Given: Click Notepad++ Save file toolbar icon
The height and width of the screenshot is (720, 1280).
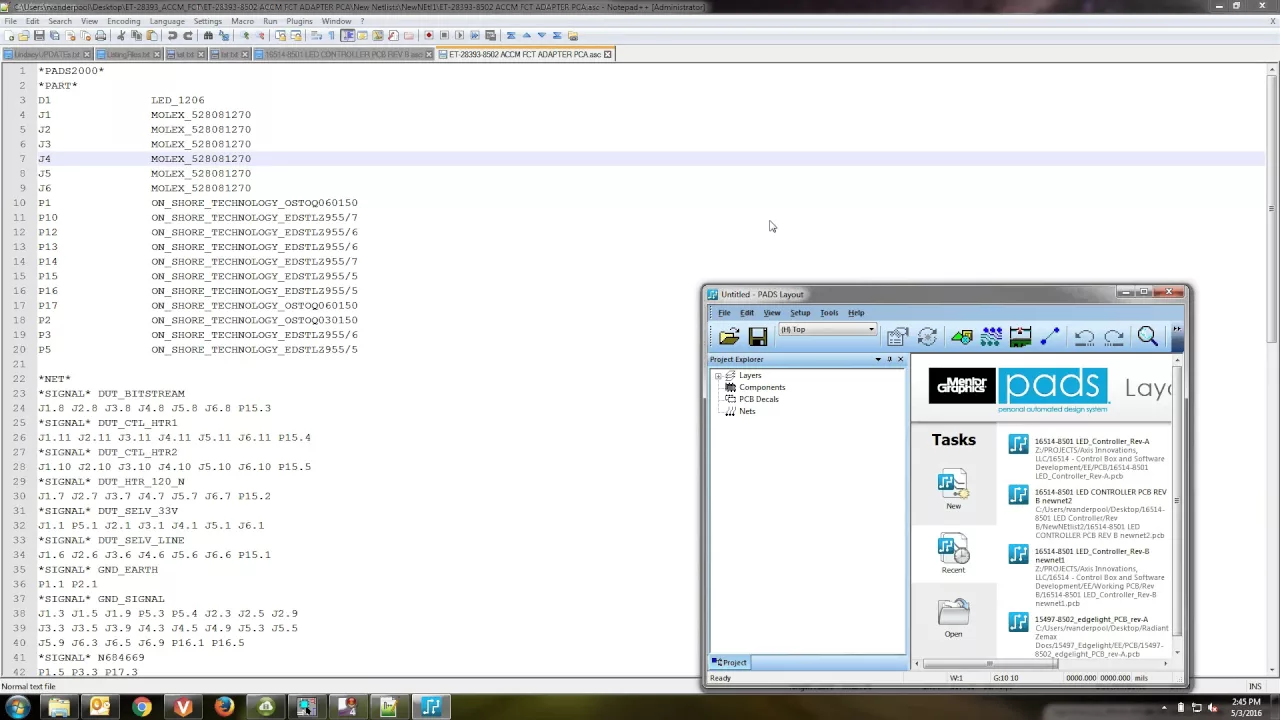Looking at the screenshot, I should (40, 36).
